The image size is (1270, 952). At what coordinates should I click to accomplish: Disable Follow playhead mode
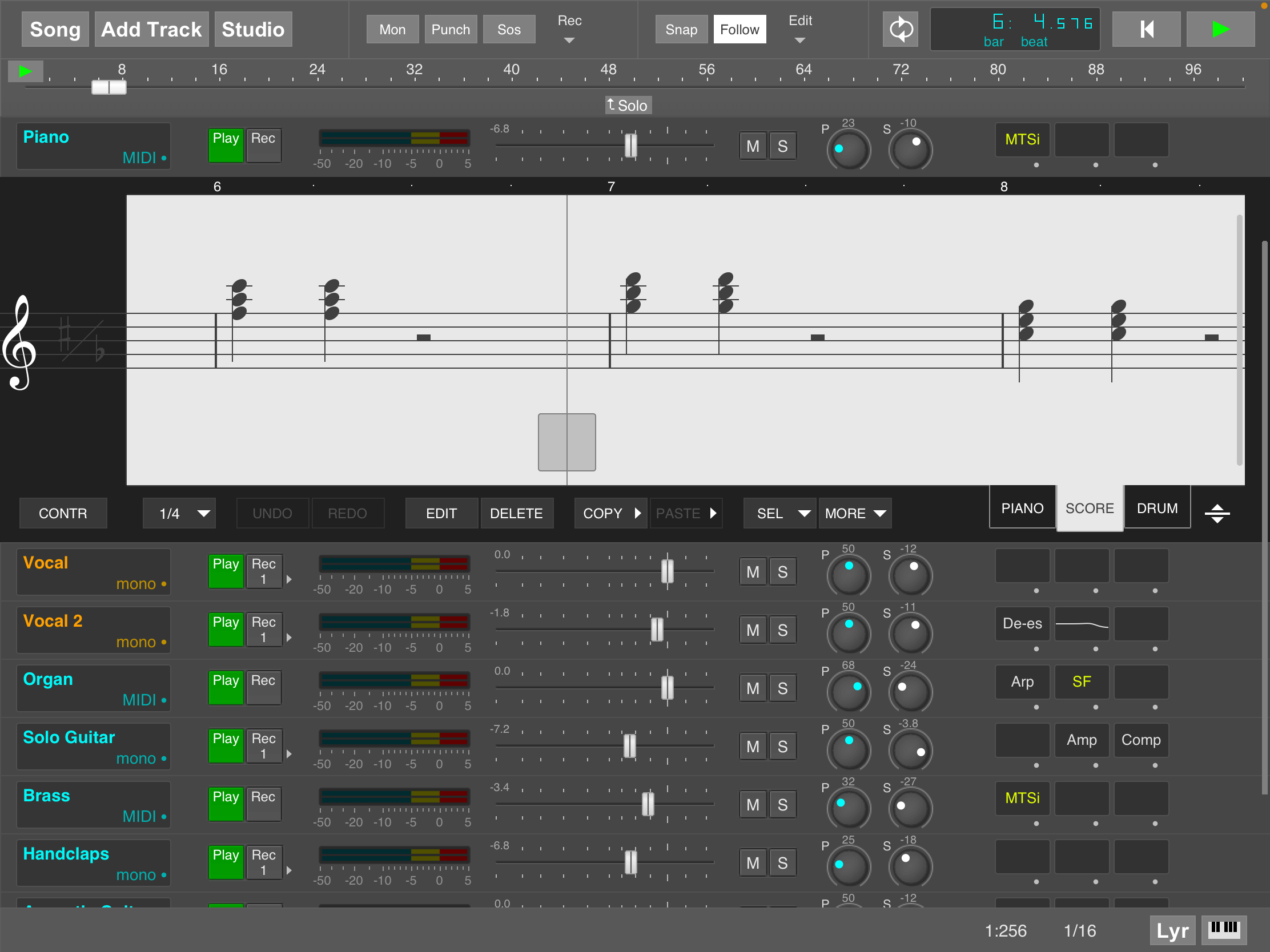pyautogui.click(x=740, y=29)
